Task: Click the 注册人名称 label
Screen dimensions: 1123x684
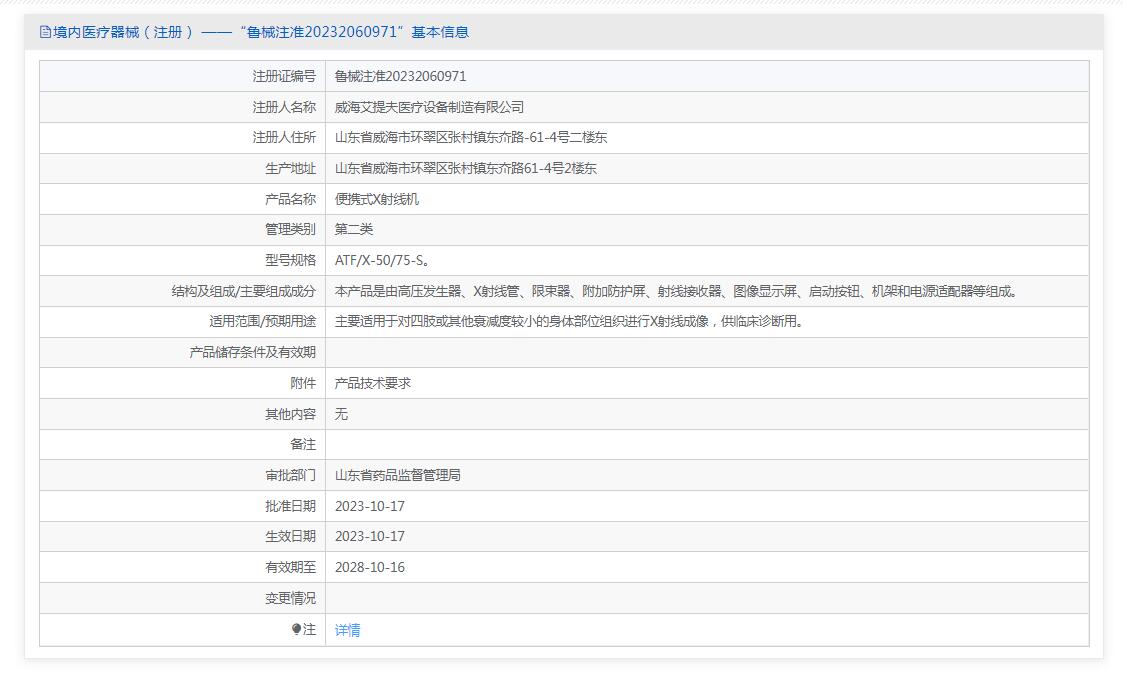Action: pyautogui.click(x=284, y=107)
